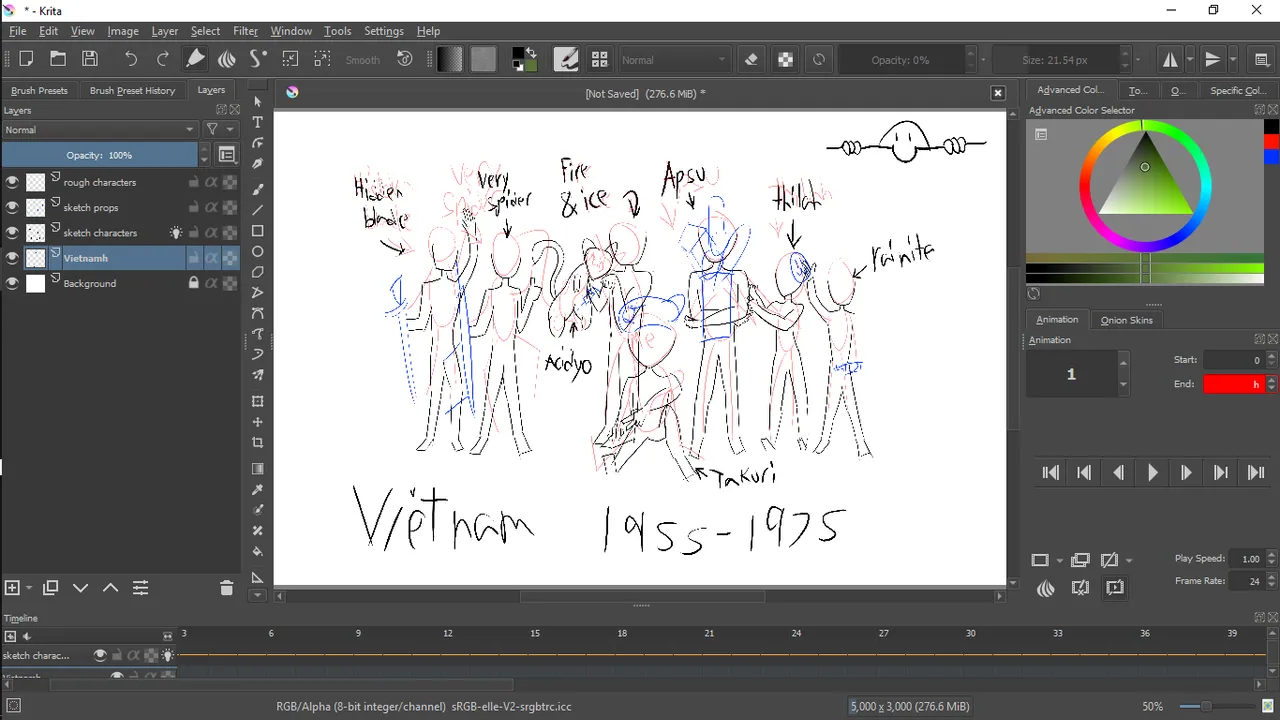Image resolution: width=1280 pixels, height=720 pixels.
Task: Open the brush editor settings
Action: coord(566,59)
